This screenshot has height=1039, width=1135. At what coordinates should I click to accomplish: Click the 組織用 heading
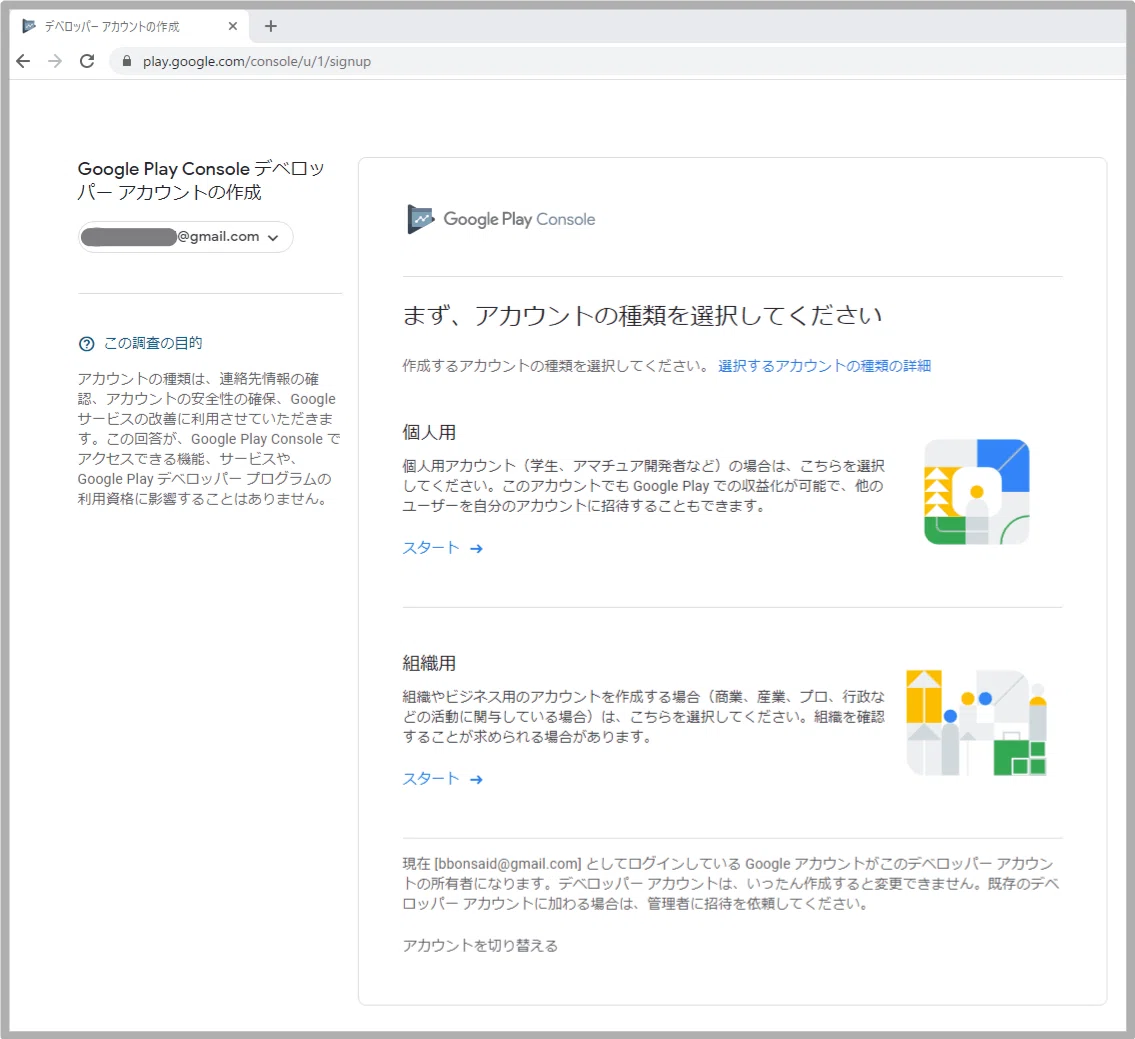[x=429, y=663]
